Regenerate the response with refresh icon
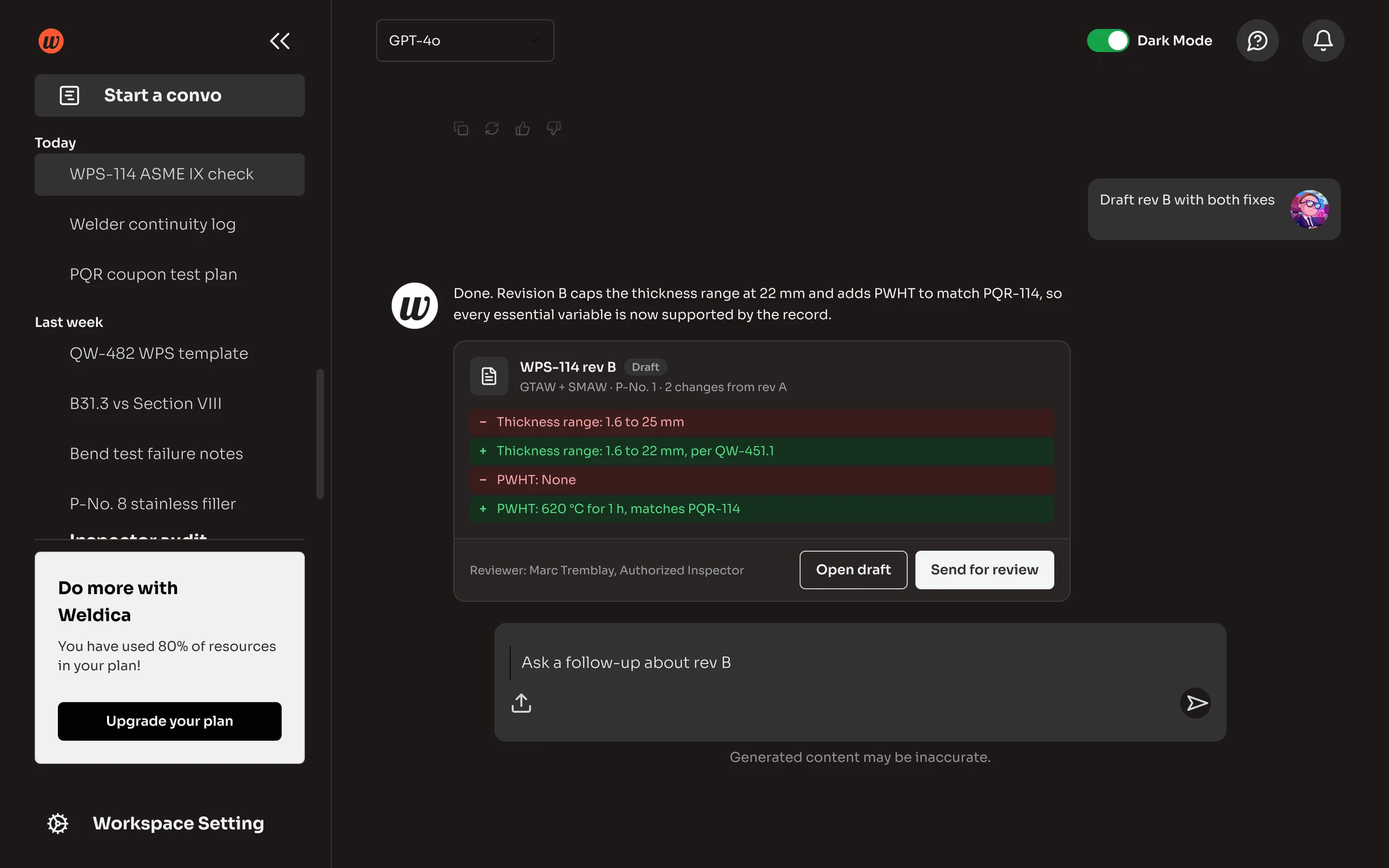Image resolution: width=1389 pixels, height=868 pixels. (x=492, y=128)
